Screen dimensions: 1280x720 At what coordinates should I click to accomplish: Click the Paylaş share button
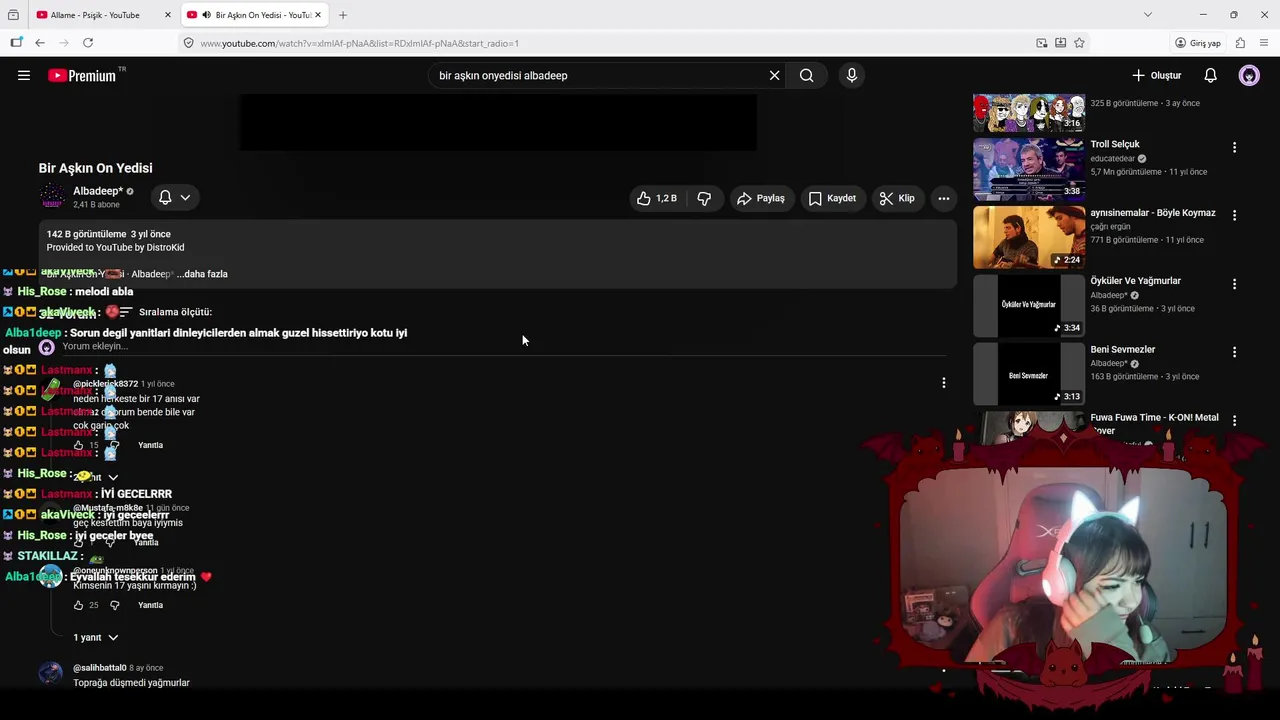click(760, 198)
